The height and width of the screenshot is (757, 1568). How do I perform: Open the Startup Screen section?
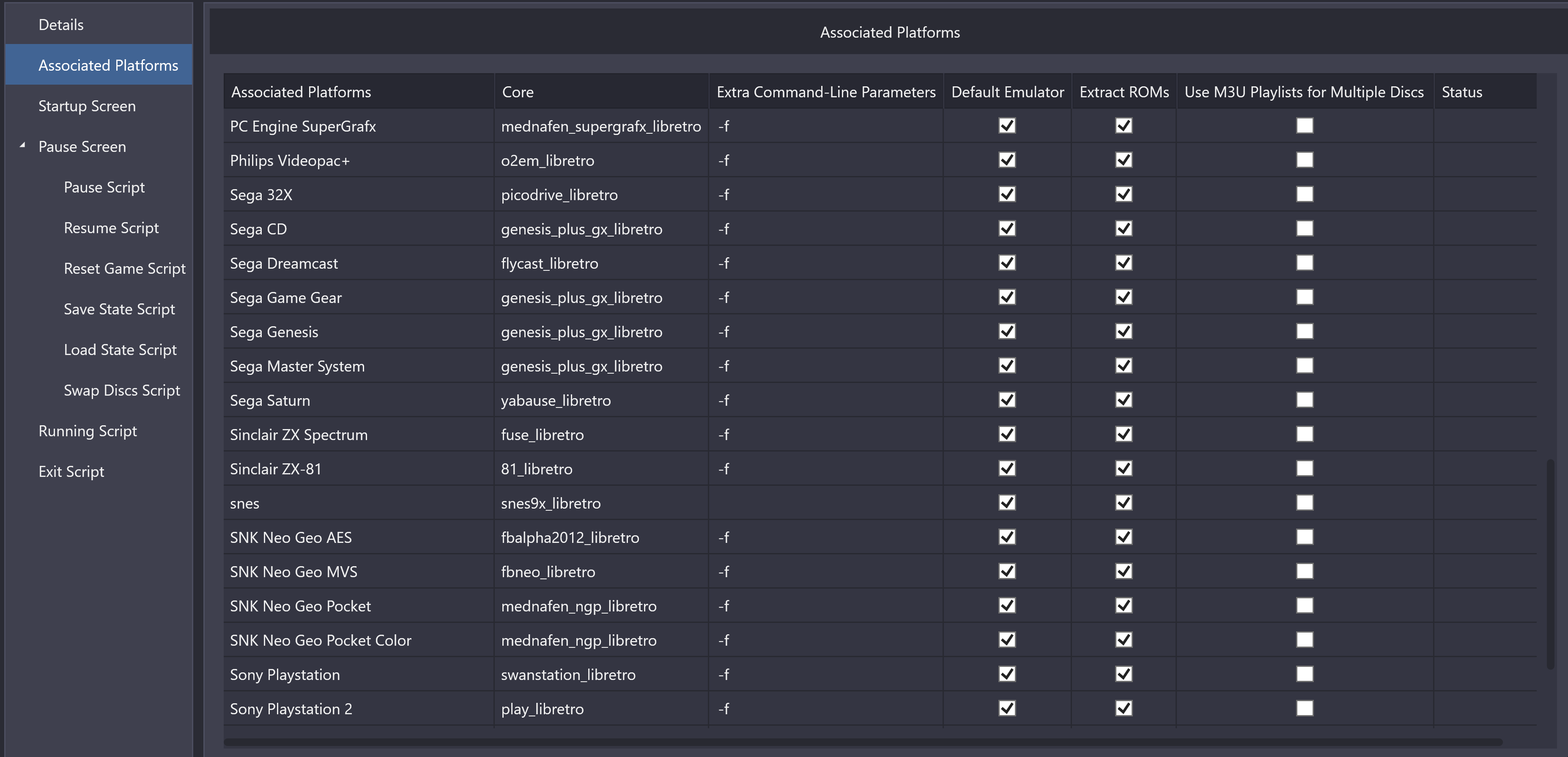99,105
